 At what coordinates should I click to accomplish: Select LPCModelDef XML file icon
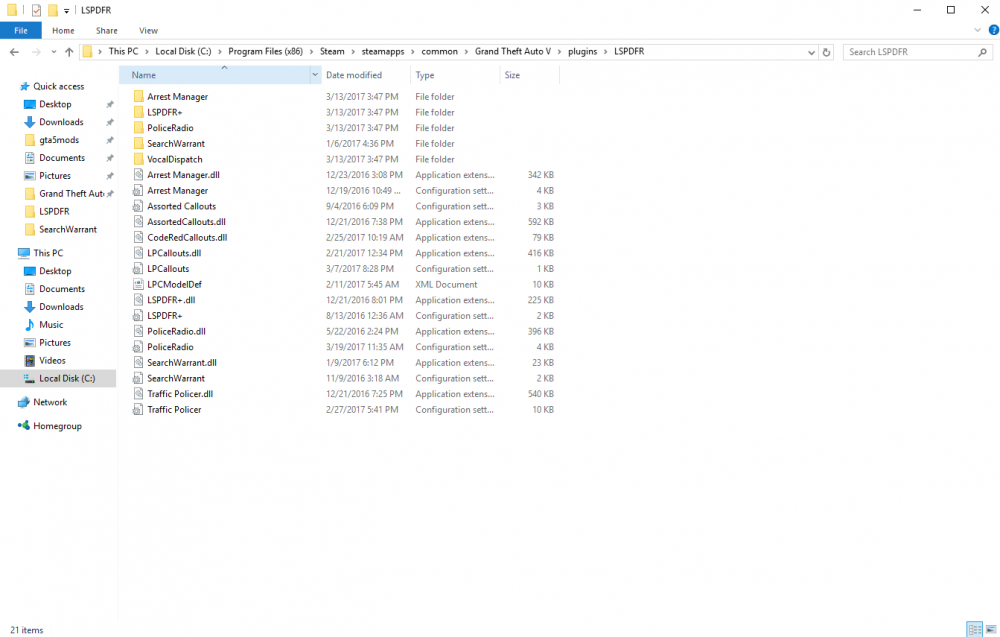coord(138,284)
